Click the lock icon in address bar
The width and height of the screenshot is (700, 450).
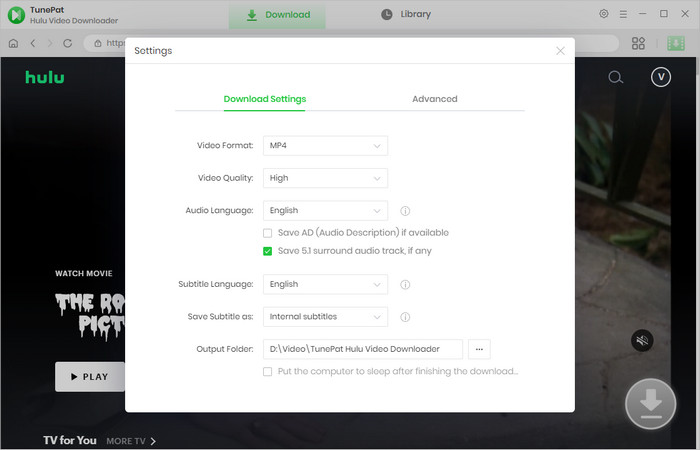point(98,43)
